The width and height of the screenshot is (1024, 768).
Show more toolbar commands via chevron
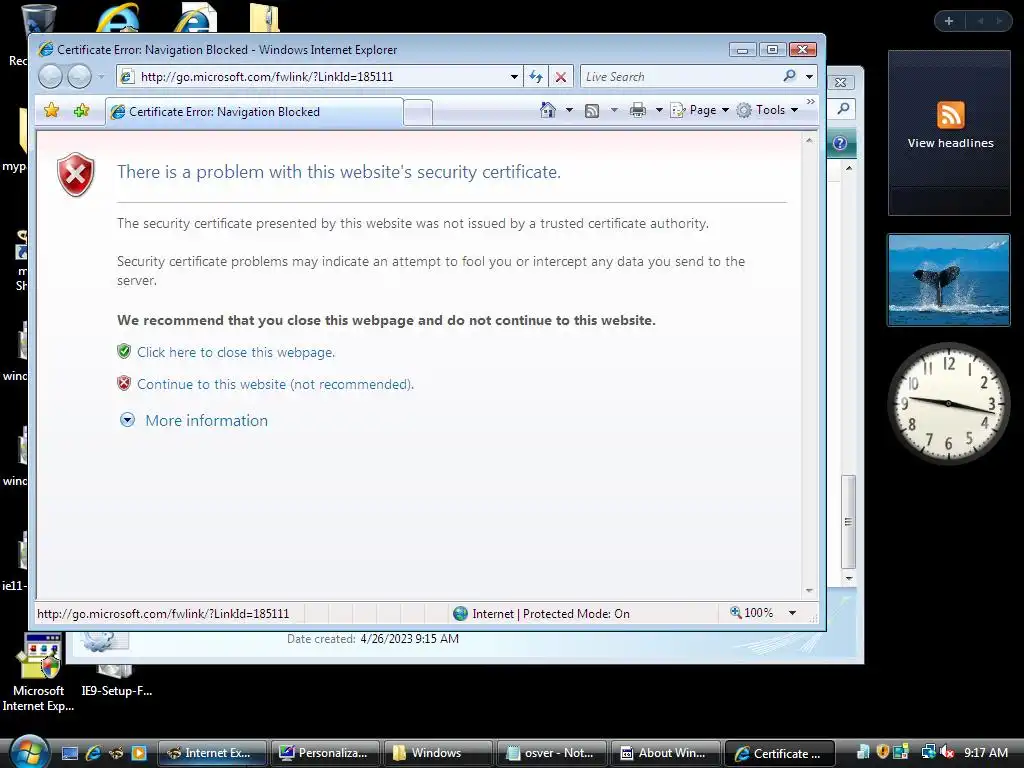[810, 102]
